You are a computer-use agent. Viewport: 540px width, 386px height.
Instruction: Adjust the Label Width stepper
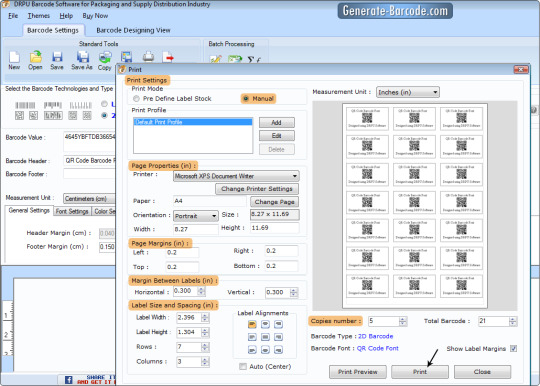(x=205, y=317)
